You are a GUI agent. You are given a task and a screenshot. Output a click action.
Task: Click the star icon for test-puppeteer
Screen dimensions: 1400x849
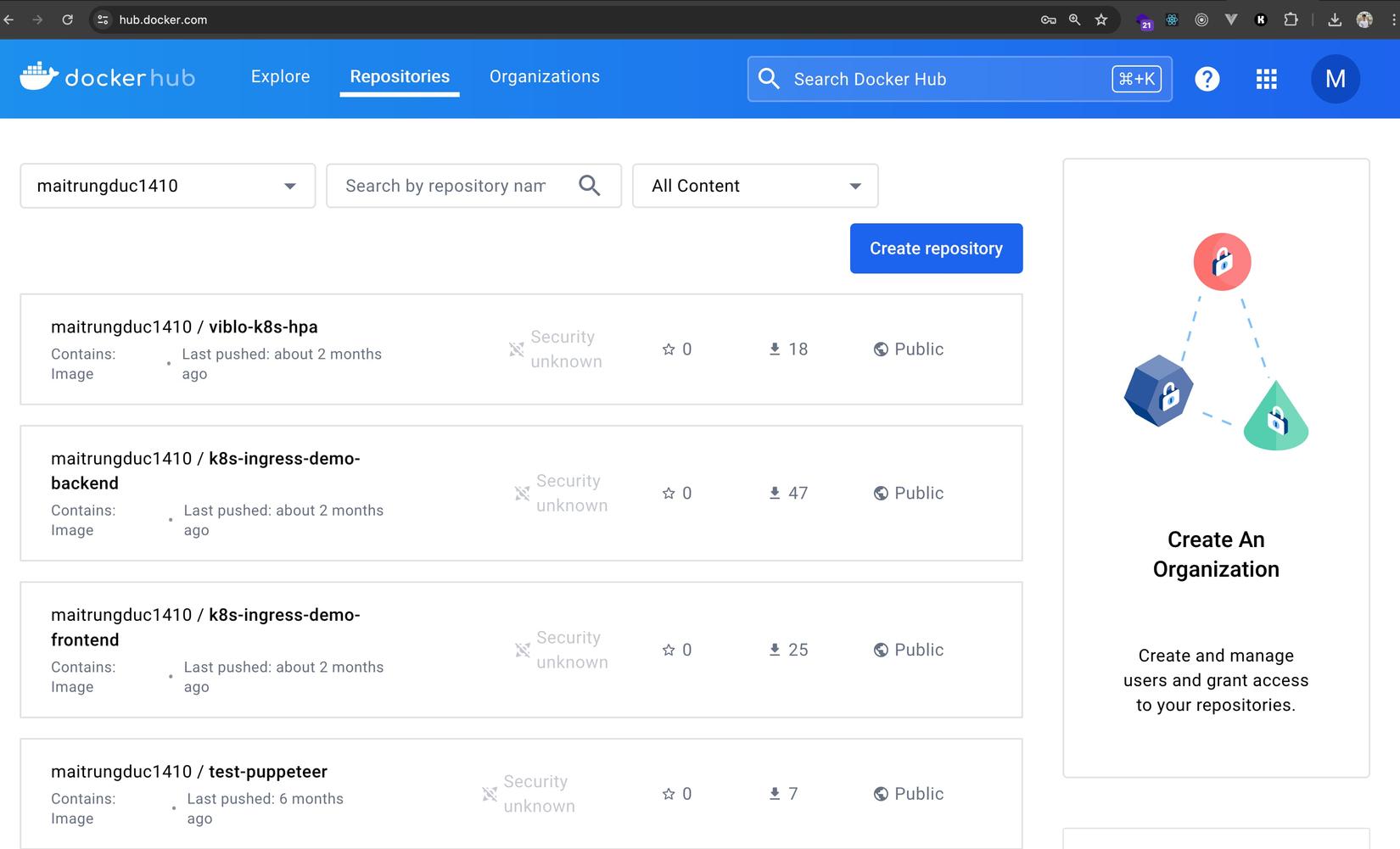point(669,794)
